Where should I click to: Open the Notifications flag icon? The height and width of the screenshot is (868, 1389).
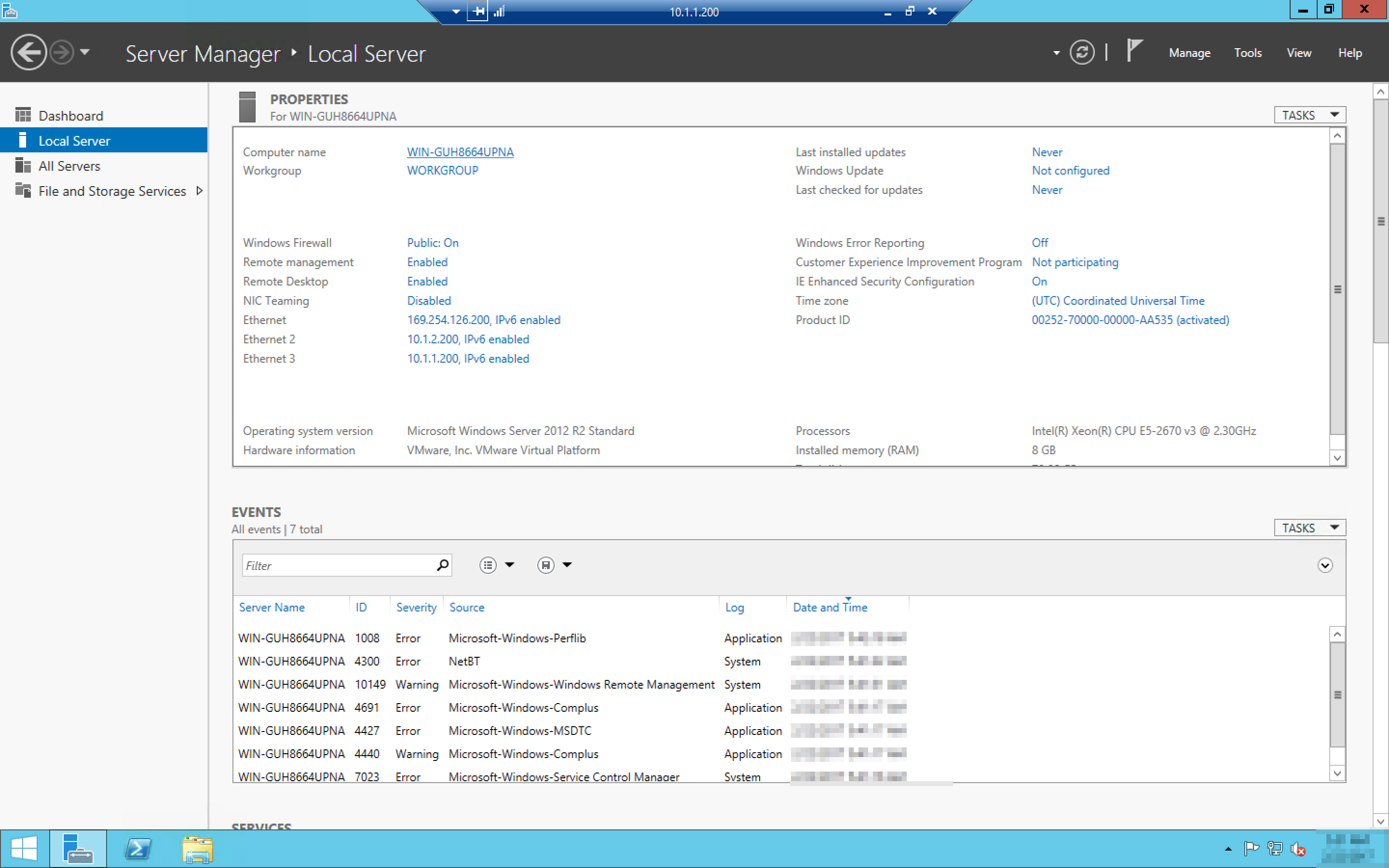[x=1134, y=51]
